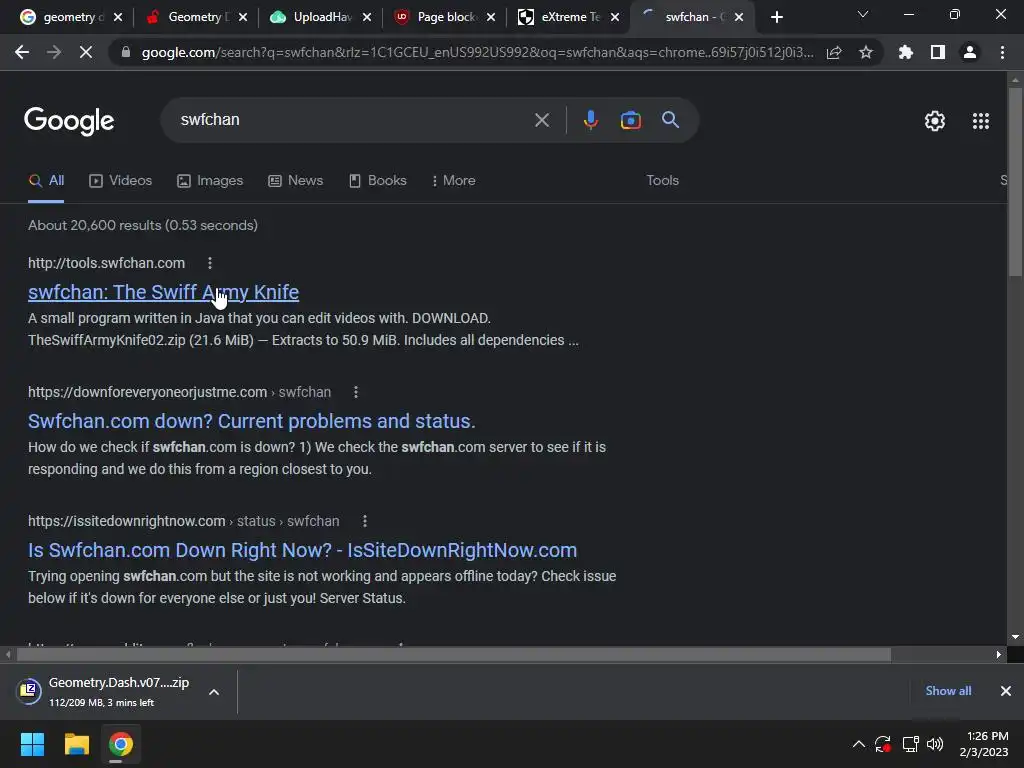Open options for tools.swfchan.com result
This screenshot has height=768, width=1024.
point(210,263)
